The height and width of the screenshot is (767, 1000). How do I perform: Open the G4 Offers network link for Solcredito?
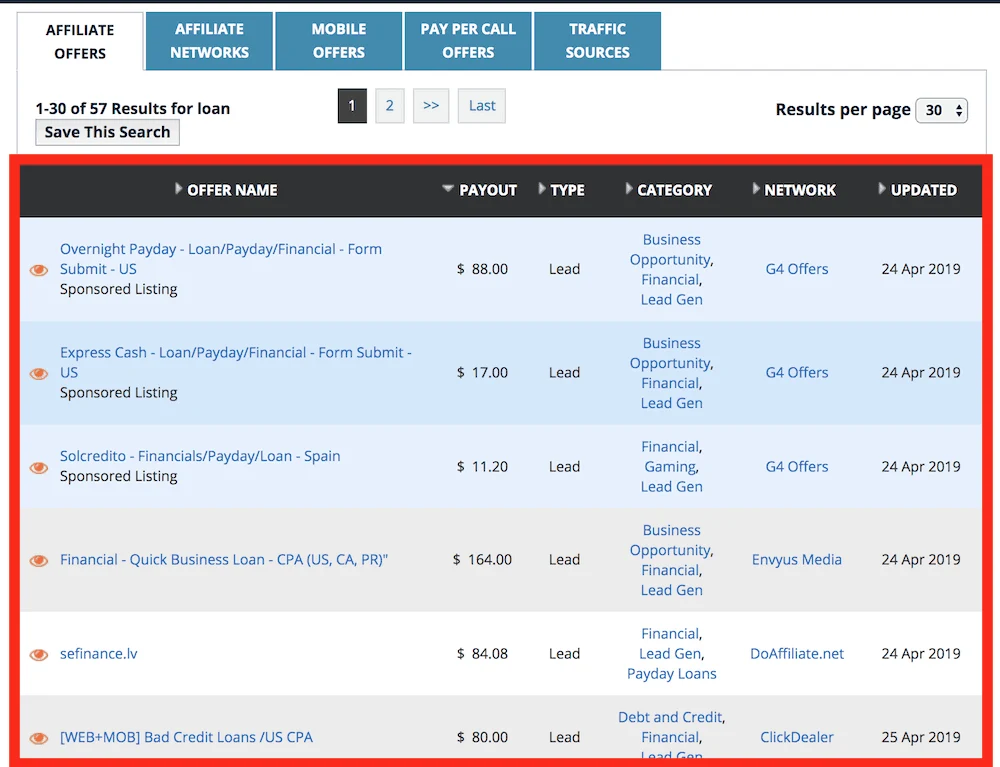[796, 467]
